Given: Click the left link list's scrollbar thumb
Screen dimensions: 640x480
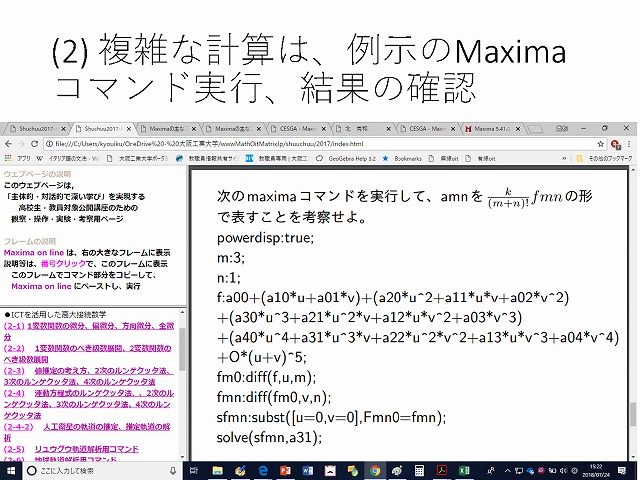Looking at the screenshot, I should tap(182, 349).
